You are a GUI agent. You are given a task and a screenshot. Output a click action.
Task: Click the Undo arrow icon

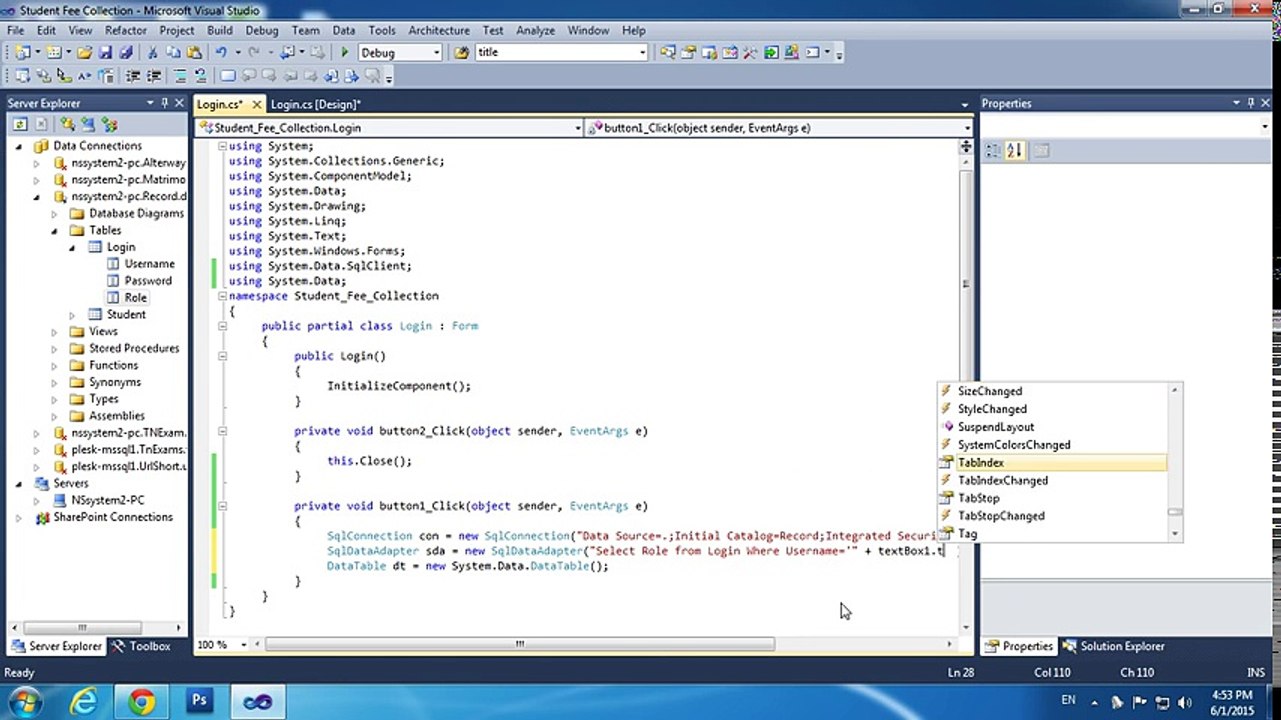pyautogui.click(x=221, y=53)
